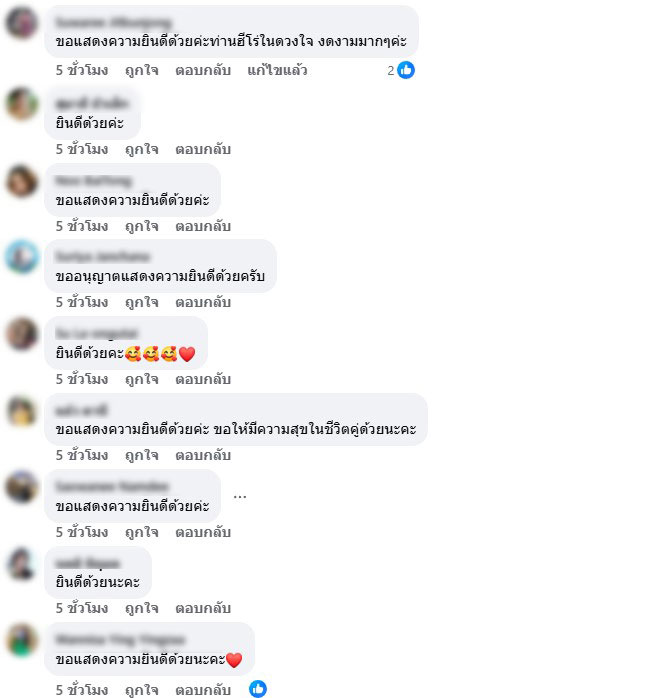
Task: Open the three-dots options menu beside the comment
Action: click(x=240, y=496)
